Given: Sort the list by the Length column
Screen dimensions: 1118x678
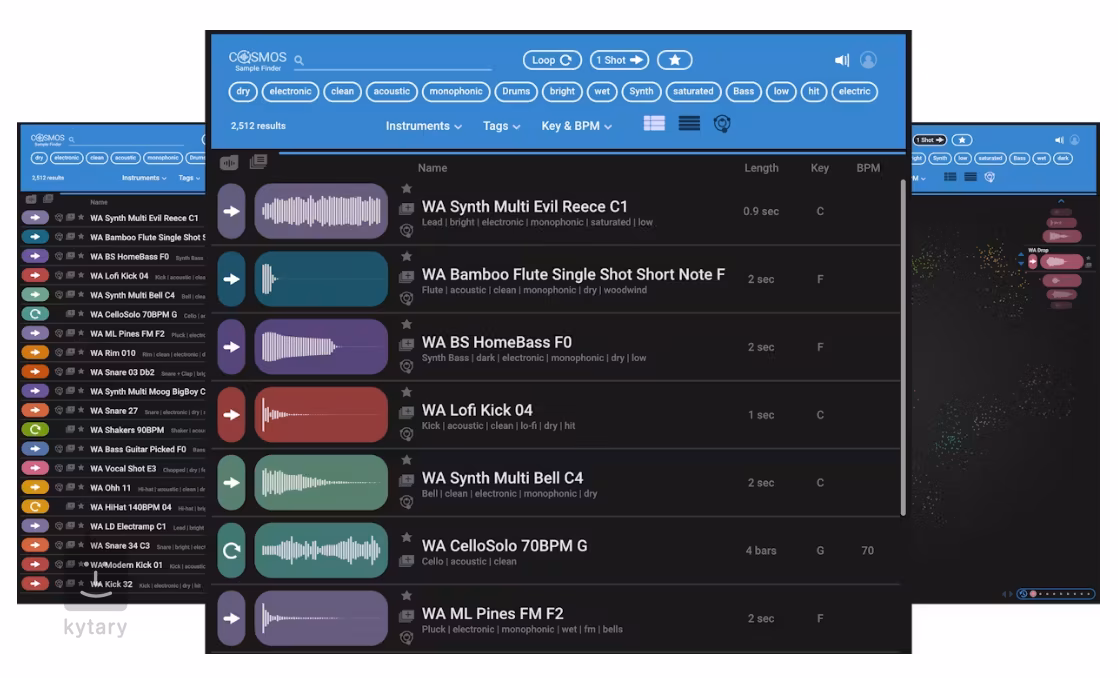Looking at the screenshot, I should pos(761,168).
